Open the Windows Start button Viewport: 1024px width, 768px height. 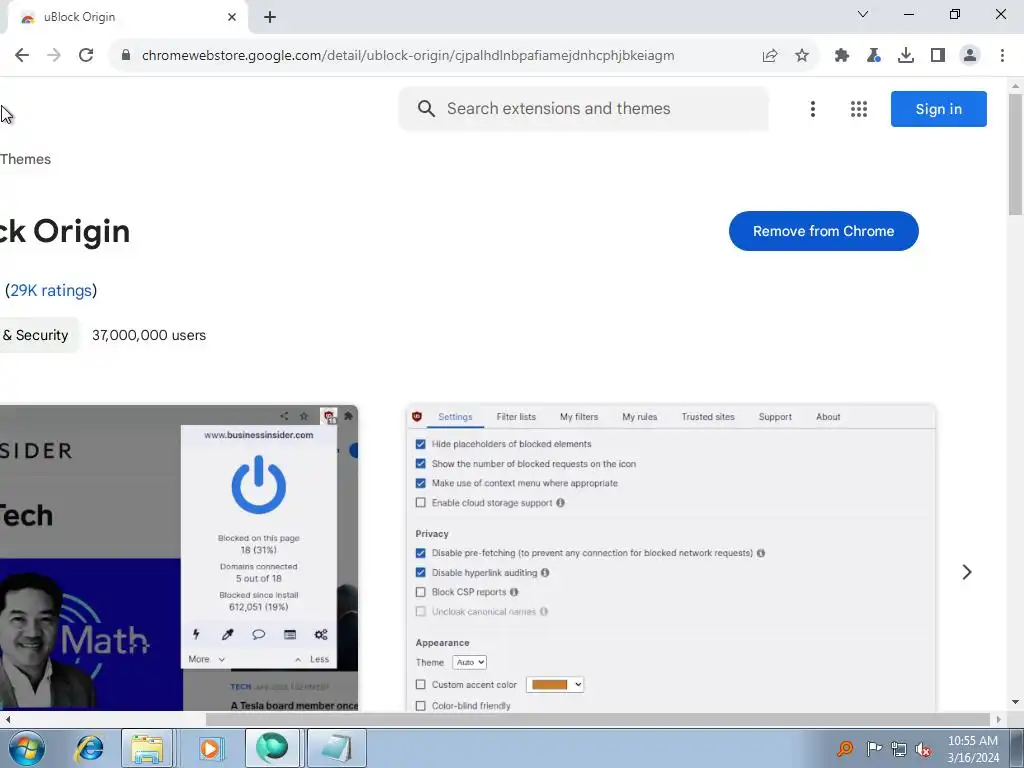[x=26, y=748]
